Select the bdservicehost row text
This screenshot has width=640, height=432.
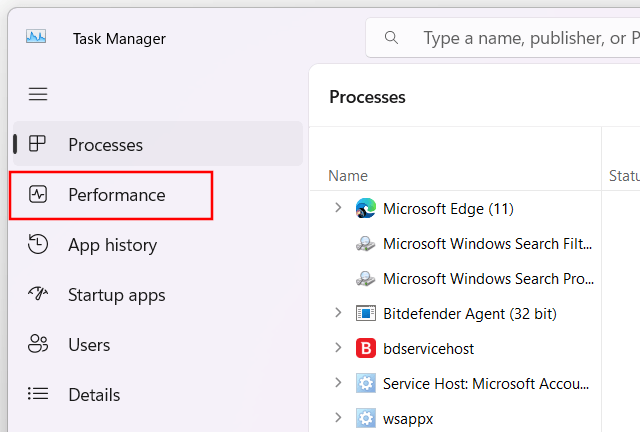[429, 349]
